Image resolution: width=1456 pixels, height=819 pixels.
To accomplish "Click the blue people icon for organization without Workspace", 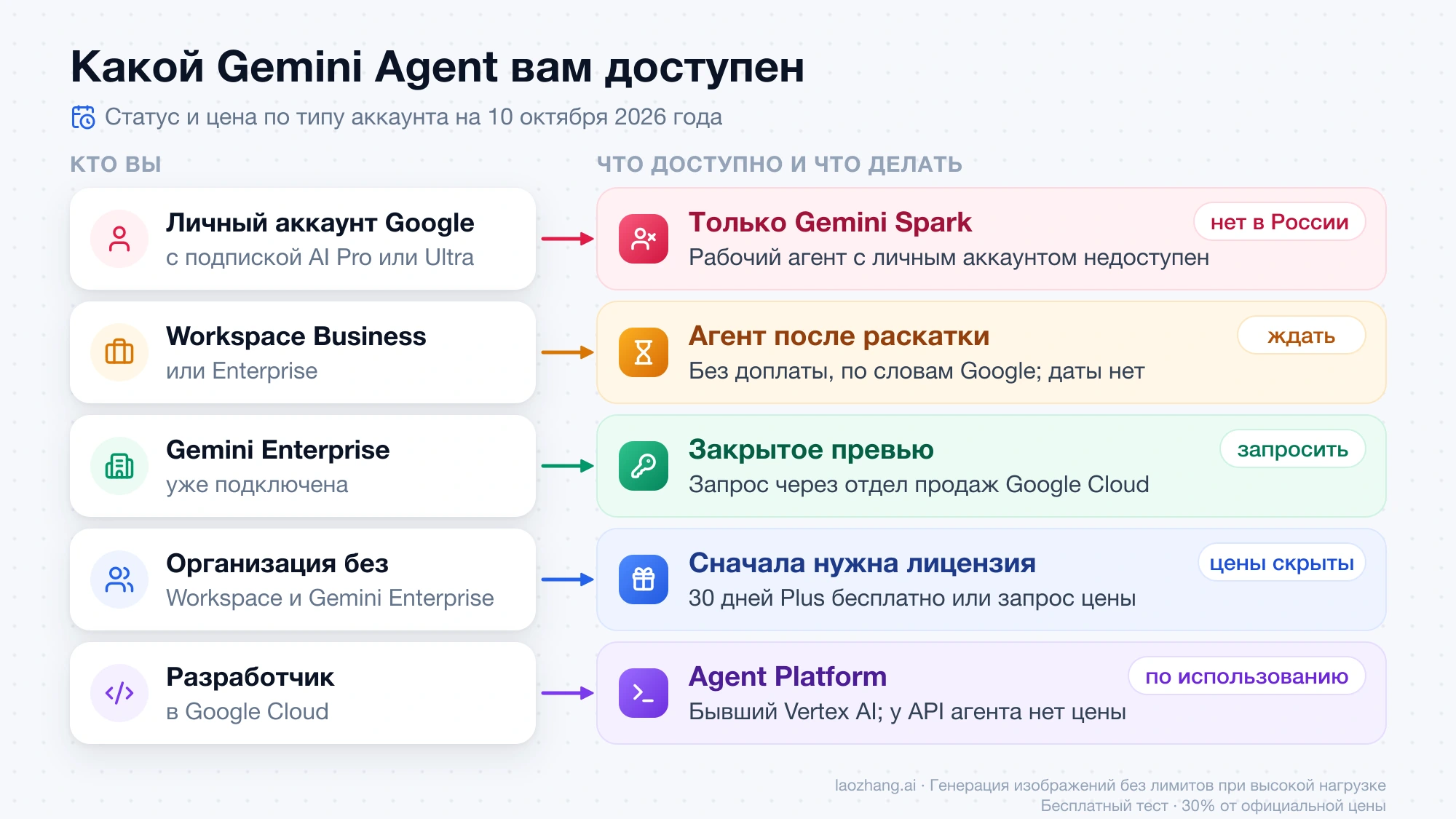I will tap(119, 579).
